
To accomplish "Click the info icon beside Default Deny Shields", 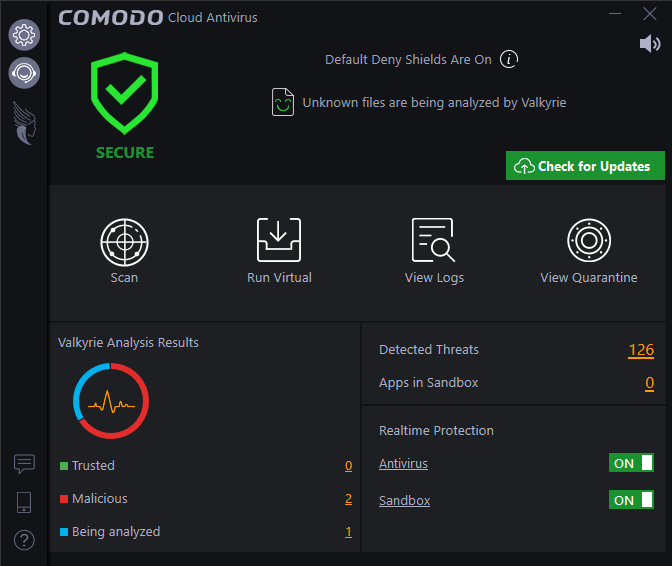I will pos(509,59).
